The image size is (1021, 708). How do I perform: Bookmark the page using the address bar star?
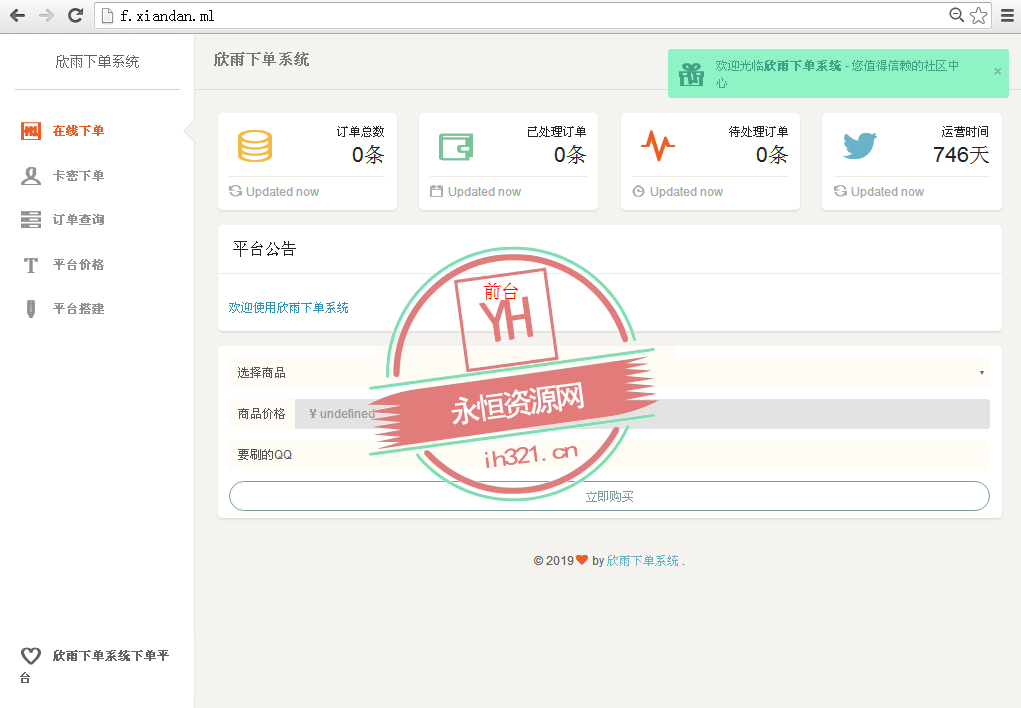976,15
